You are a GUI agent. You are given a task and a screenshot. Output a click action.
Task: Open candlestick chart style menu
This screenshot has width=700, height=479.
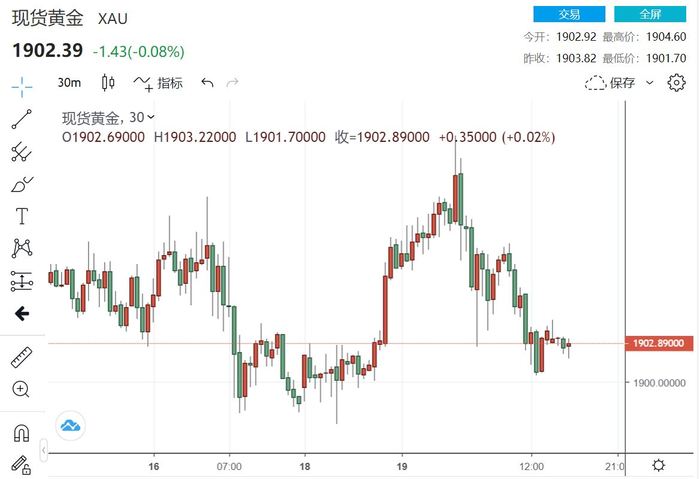[x=109, y=83]
